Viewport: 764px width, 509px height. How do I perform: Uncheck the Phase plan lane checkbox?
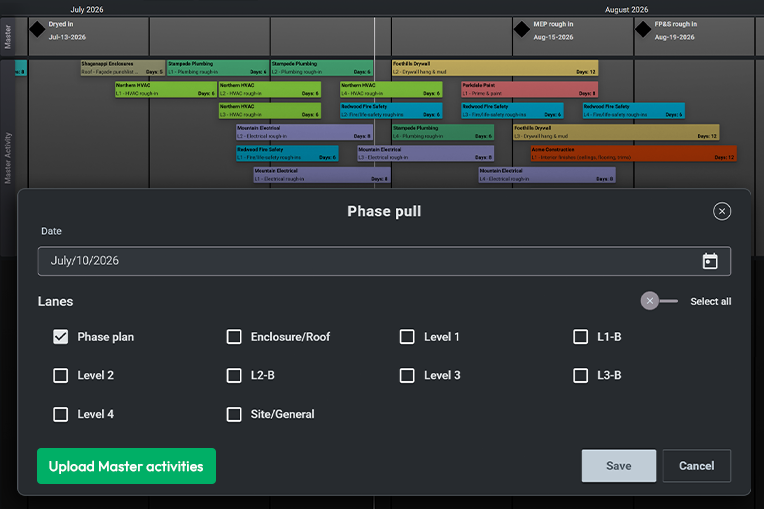click(x=60, y=337)
